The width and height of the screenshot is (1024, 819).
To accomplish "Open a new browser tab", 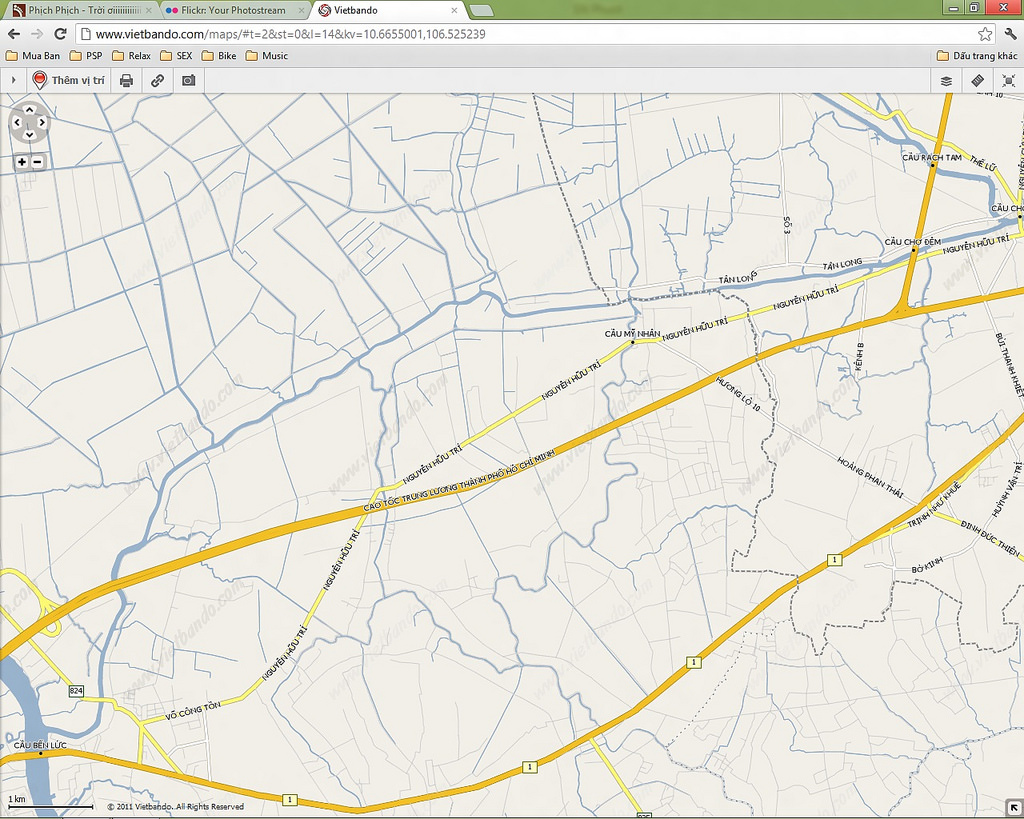I will click(x=481, y=10).
